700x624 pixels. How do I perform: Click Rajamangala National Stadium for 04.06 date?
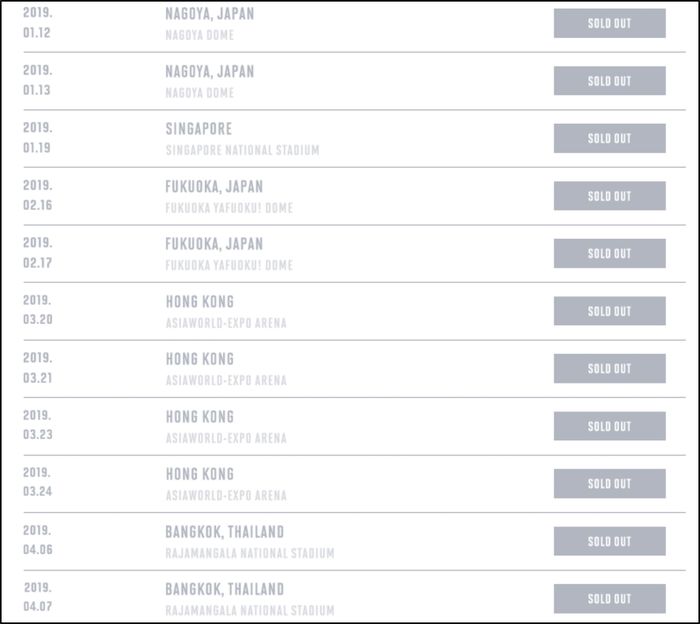pos(250,553)
